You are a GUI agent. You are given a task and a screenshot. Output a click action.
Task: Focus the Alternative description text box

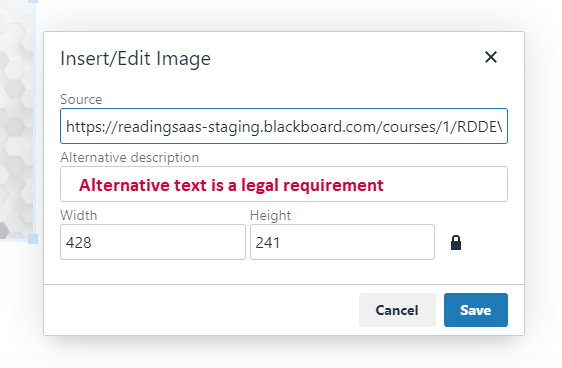pos(284,184)
